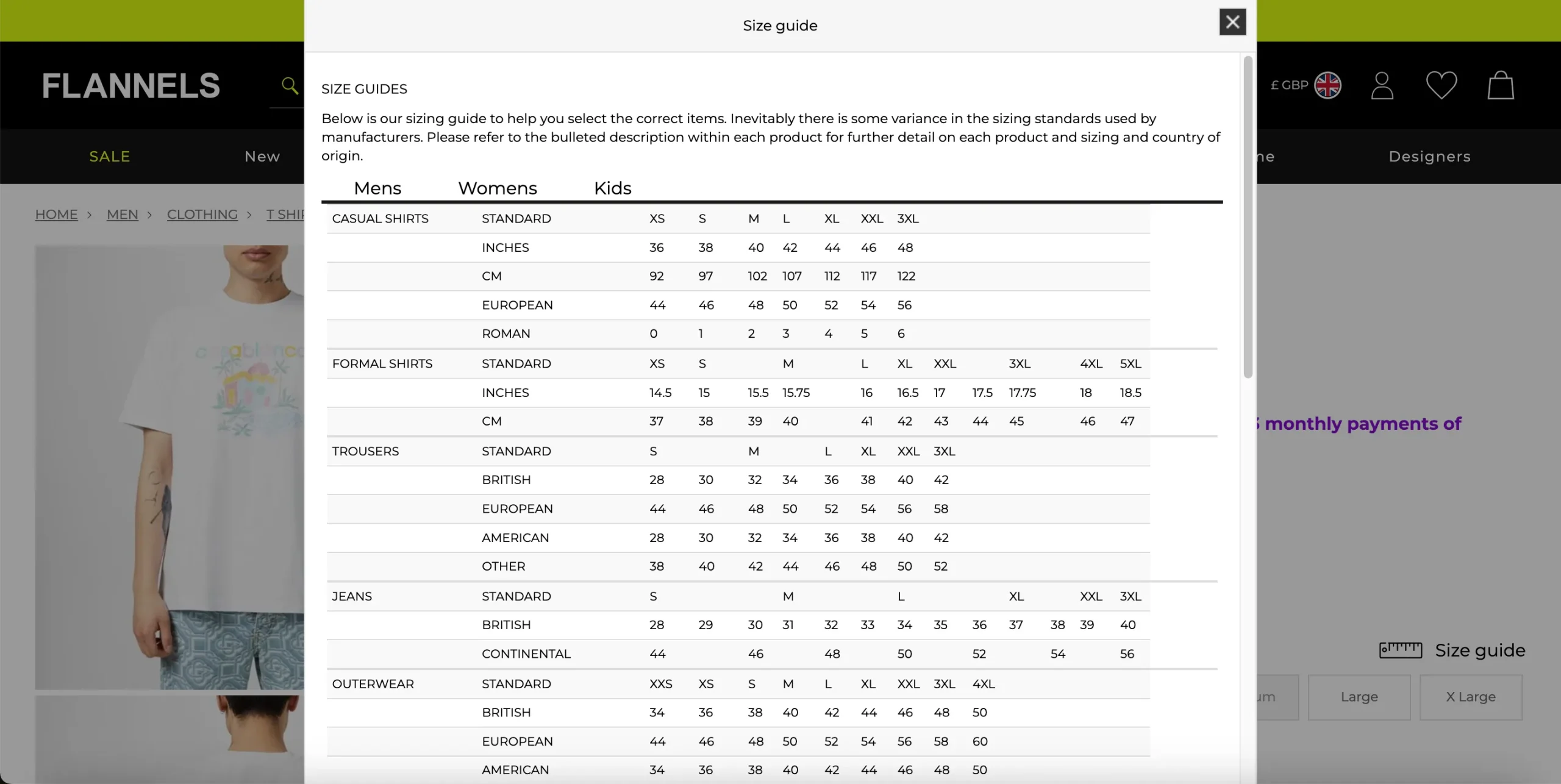Switch to the Womens size tab

pyautogui.click(x=498, y=188)
